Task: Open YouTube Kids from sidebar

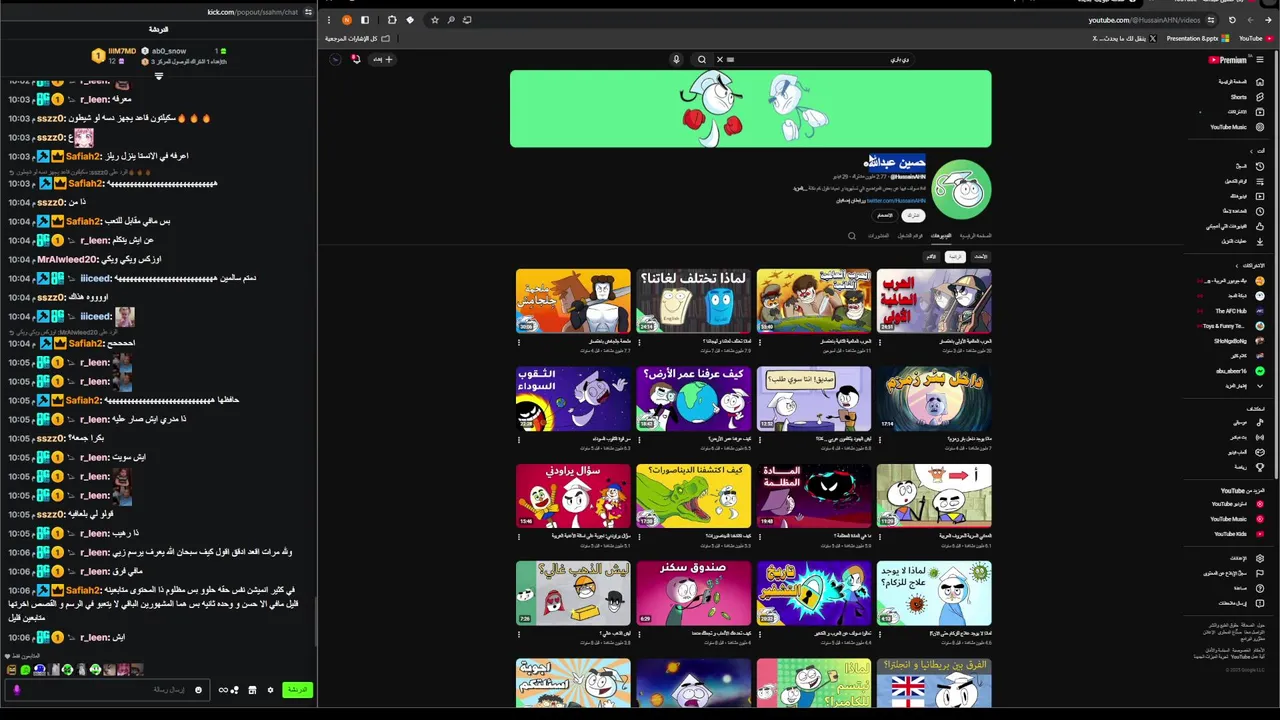Action: (1238, 534)
